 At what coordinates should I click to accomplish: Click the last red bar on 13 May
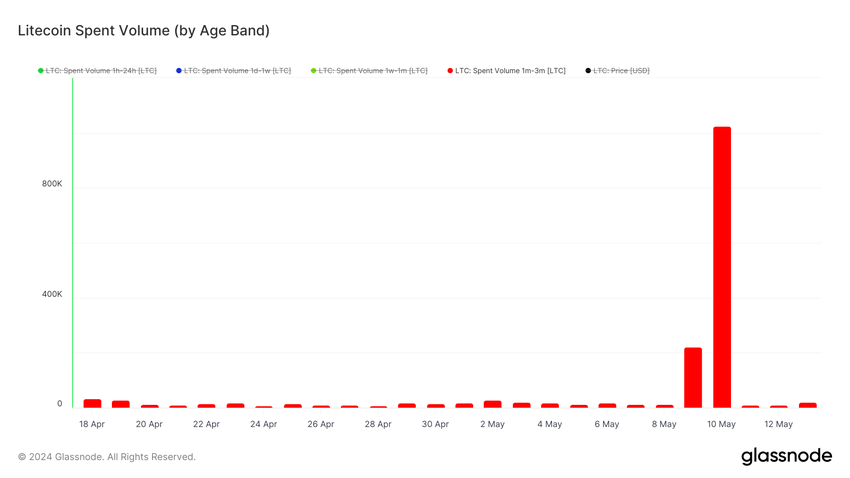(x=808, y=405)
